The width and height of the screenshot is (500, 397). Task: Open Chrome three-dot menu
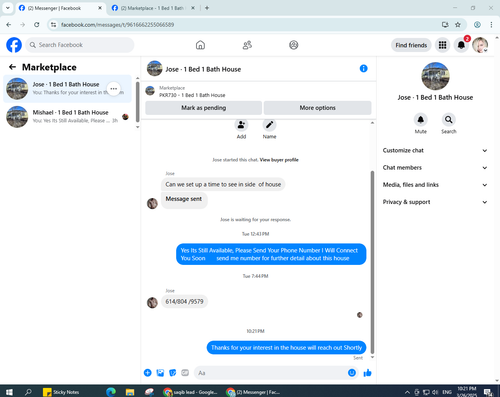[x=491, y=25]
